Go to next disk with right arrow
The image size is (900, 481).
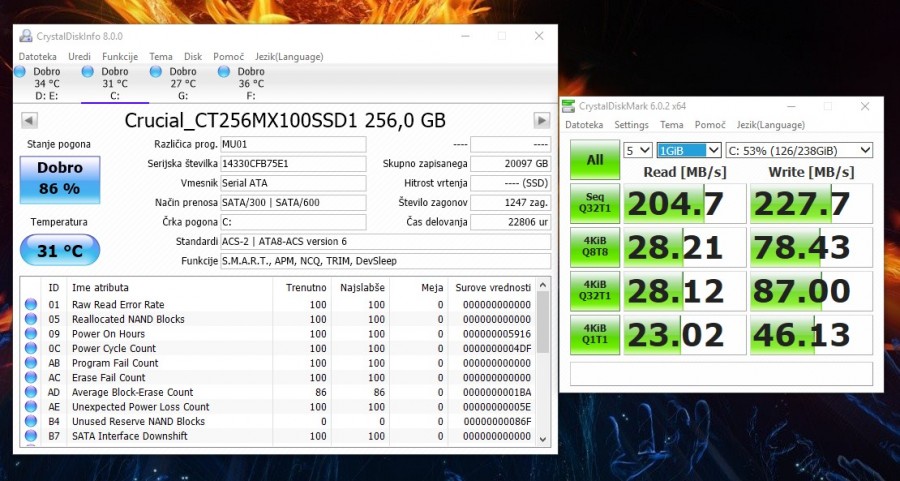coord(542,121)
